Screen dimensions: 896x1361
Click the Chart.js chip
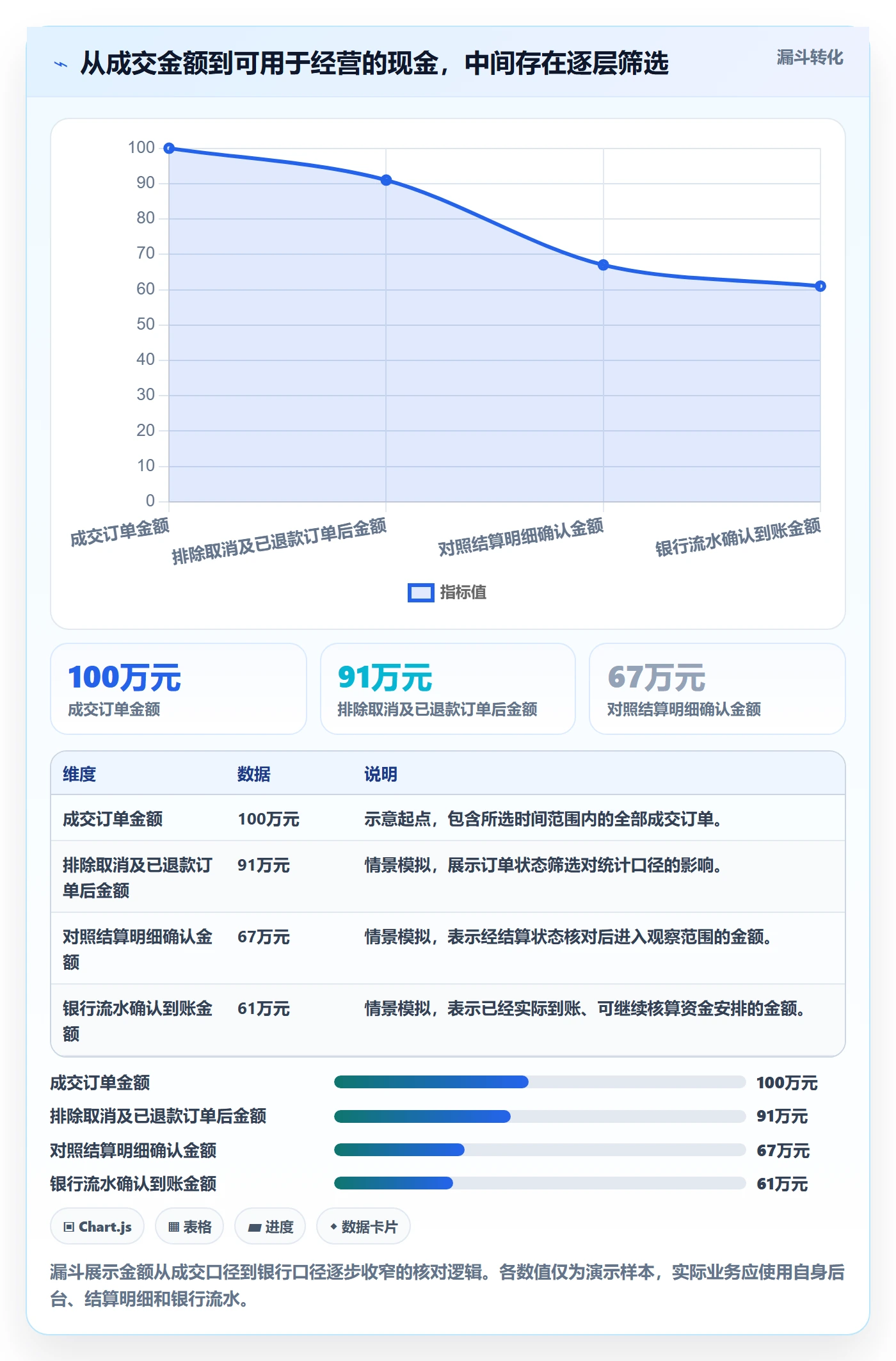97,1227
